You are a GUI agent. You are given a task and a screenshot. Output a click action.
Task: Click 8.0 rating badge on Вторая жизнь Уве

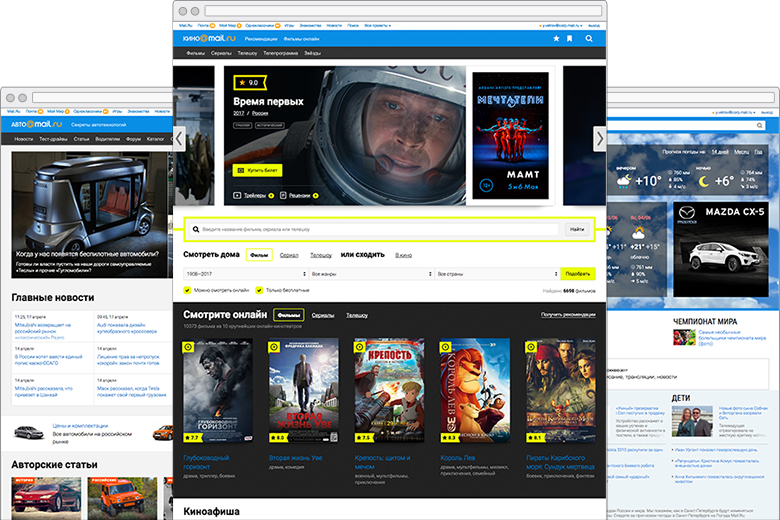pyautogui.click(x=278, y=437)
